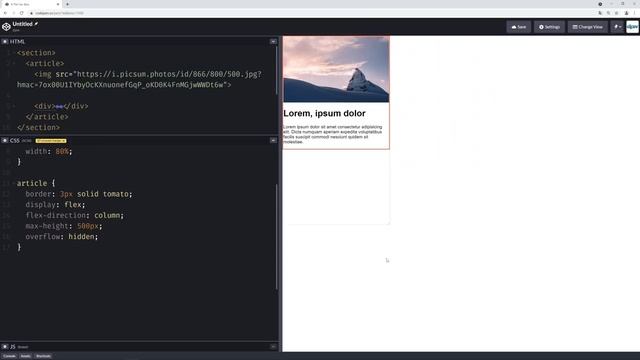This screenshot has height=360, width=640.
Task: Click the HTML editor vertical scrollbar
Action: pyautogui.click(x=277, y=70)
